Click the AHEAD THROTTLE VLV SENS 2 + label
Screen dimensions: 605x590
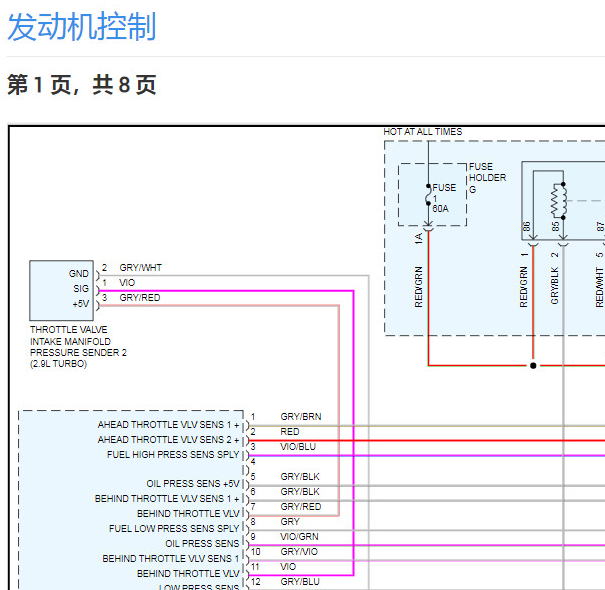point(169,440)
